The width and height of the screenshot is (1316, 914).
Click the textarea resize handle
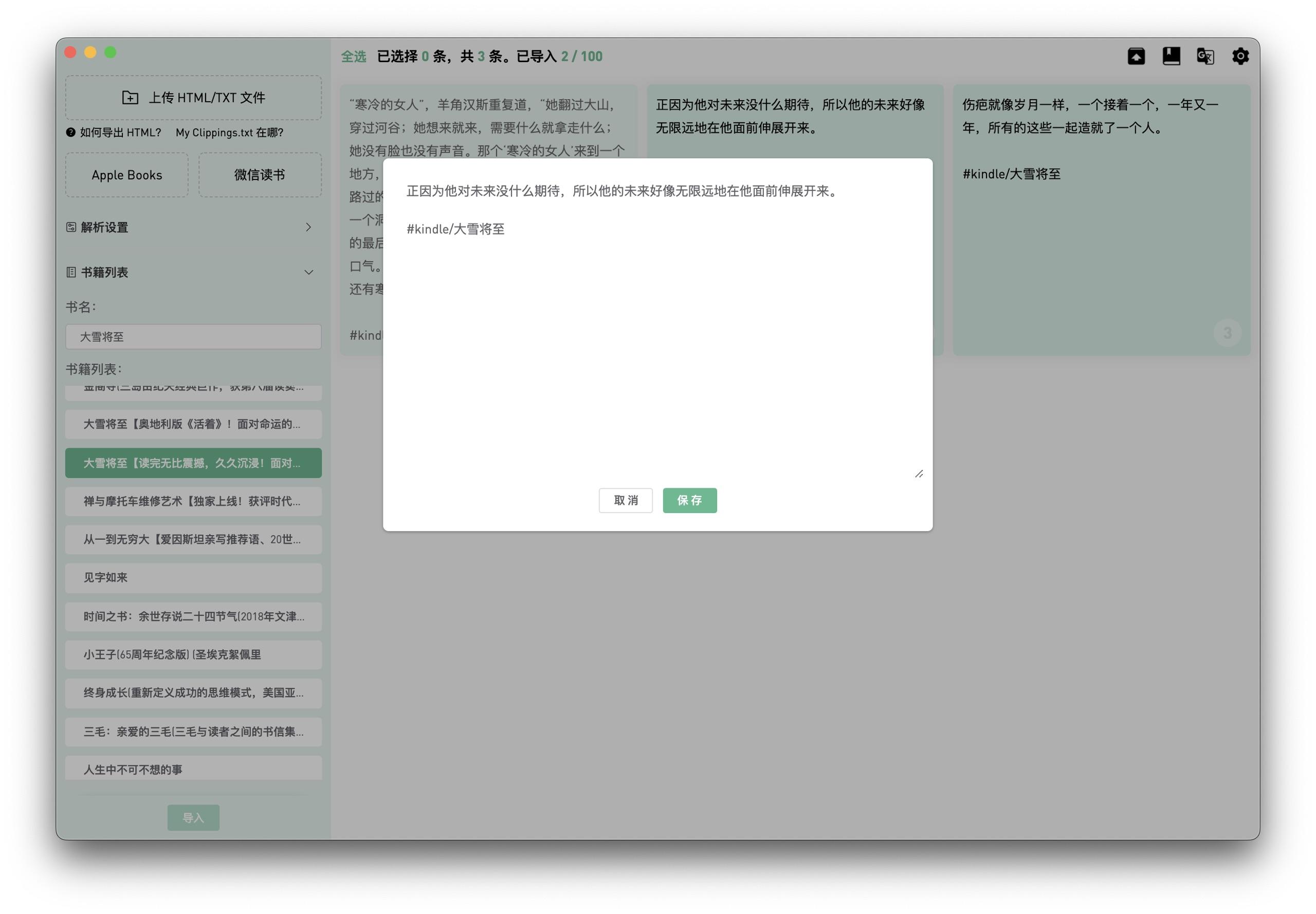[919, 473]
